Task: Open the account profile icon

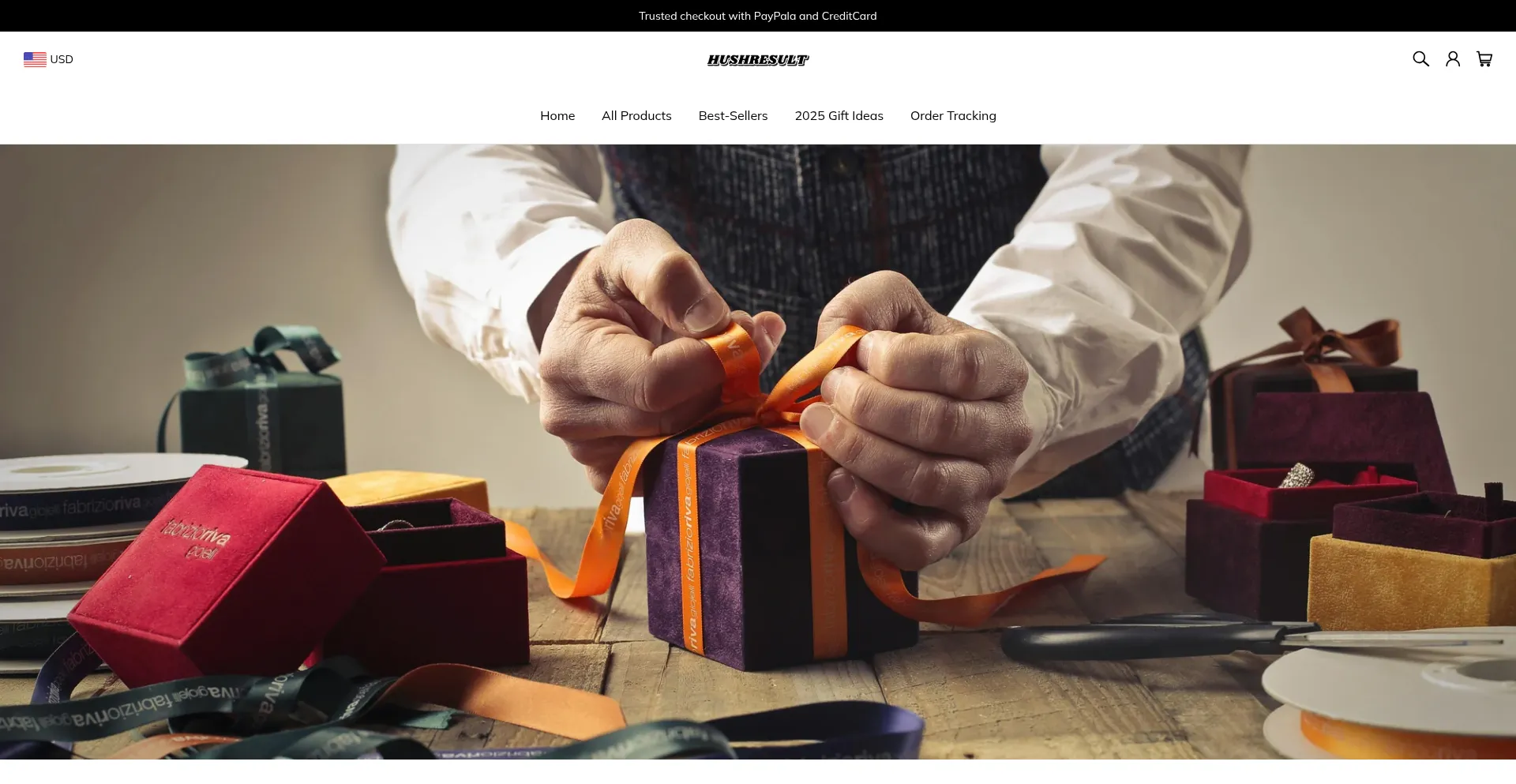Action: 1453,59
